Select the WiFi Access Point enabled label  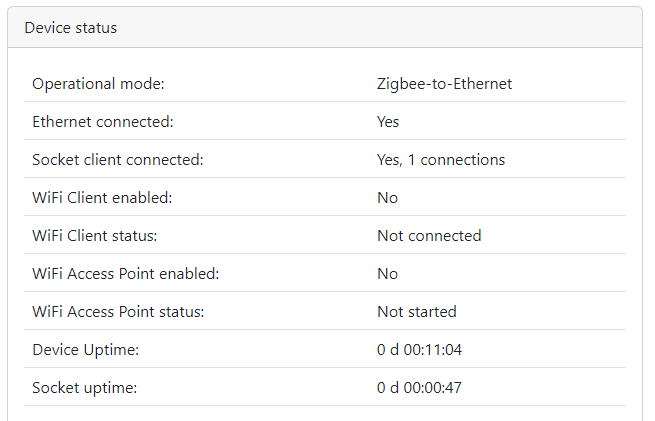click(x=126, y=274)
